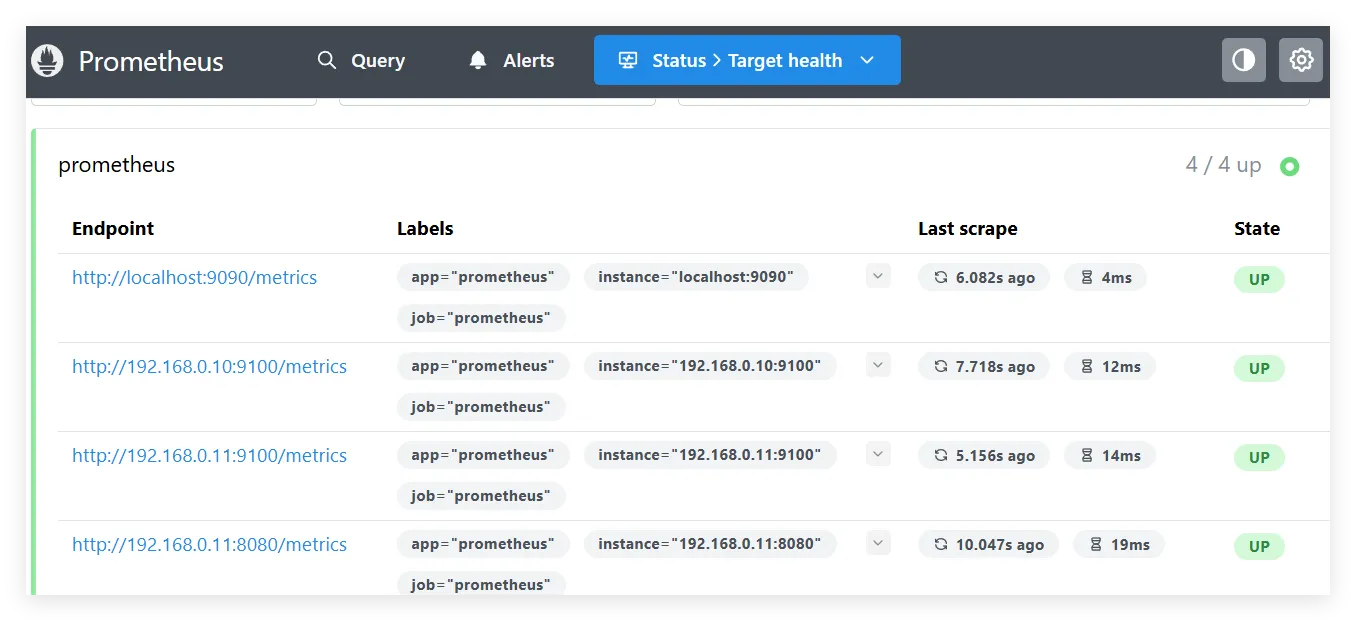
Task: Click the UP state badge for localhost:9090
Action: (1258, 279)
